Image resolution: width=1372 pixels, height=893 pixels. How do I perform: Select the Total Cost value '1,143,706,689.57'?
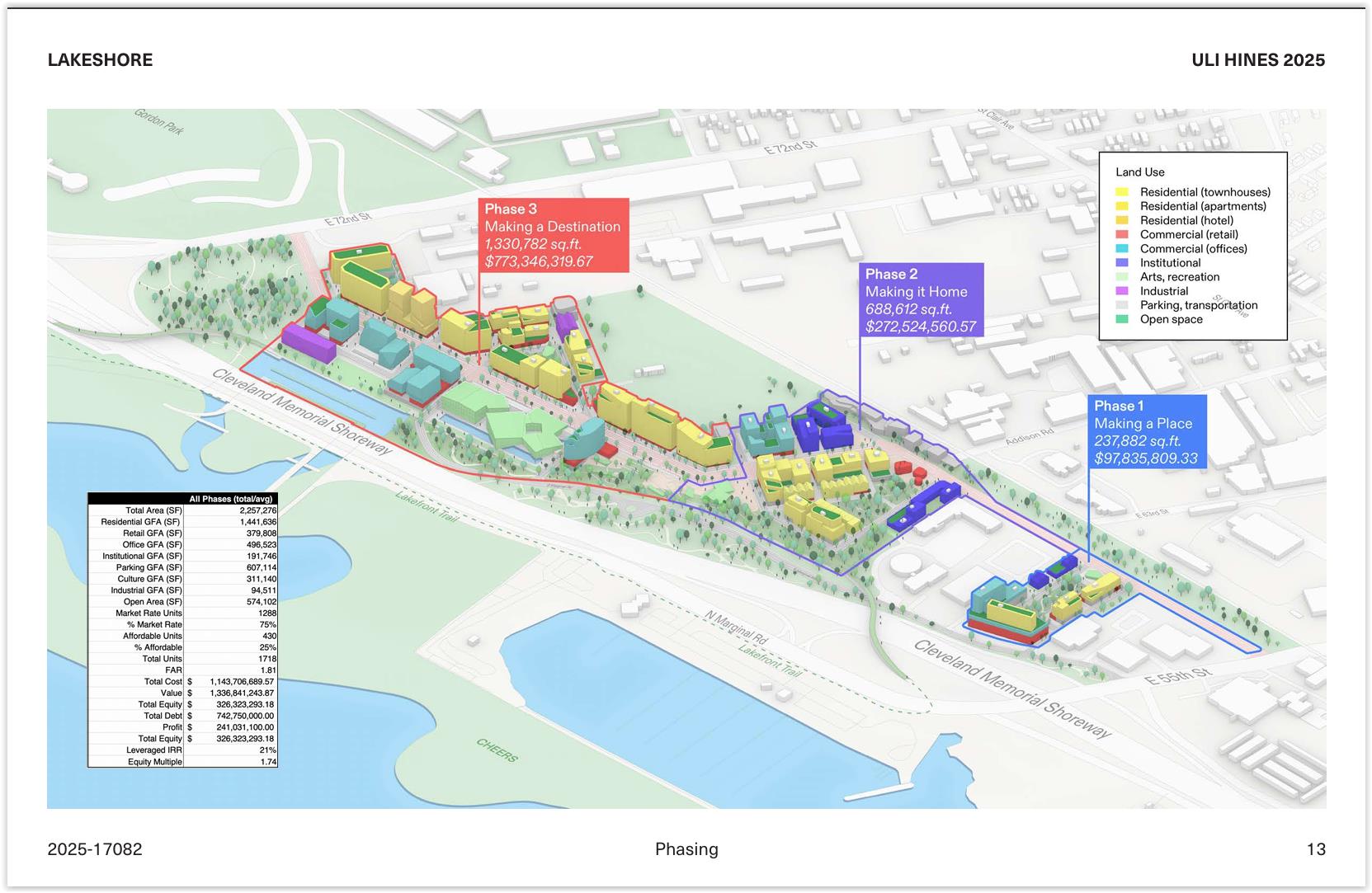click(x=242, y=682)
